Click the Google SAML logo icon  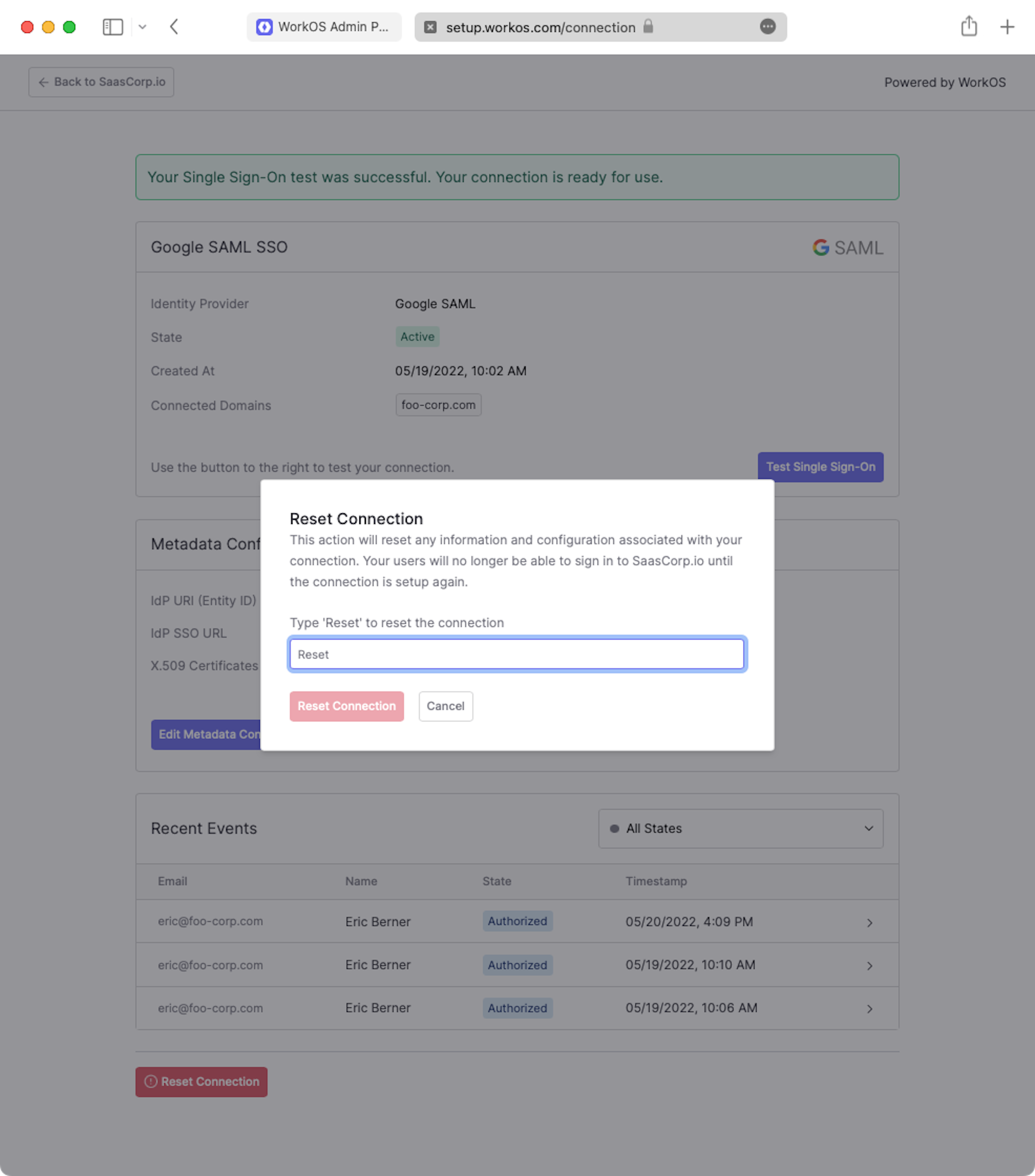[x=821, y=247]
